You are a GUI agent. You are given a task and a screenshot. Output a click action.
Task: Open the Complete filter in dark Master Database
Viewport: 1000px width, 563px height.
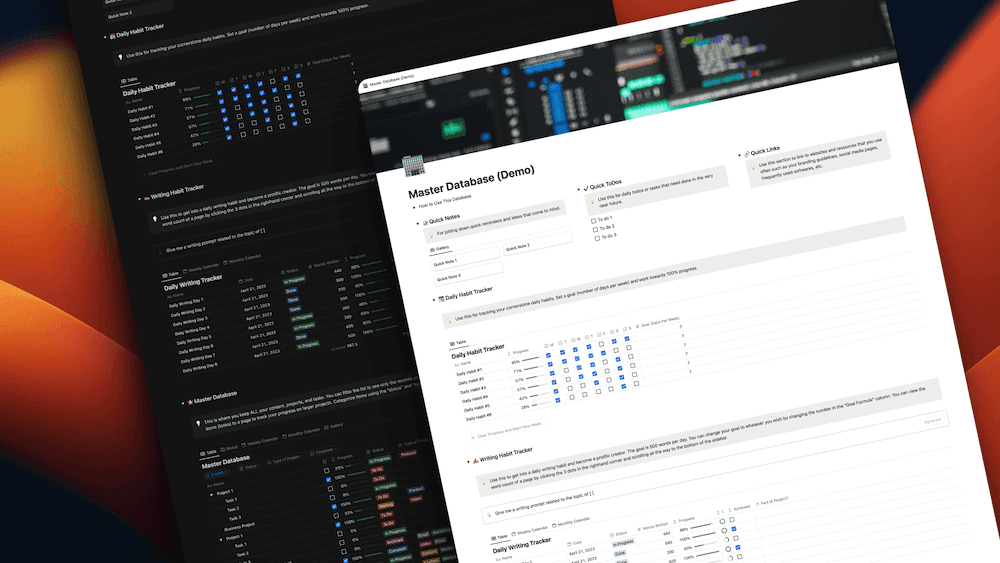point(323,451)
